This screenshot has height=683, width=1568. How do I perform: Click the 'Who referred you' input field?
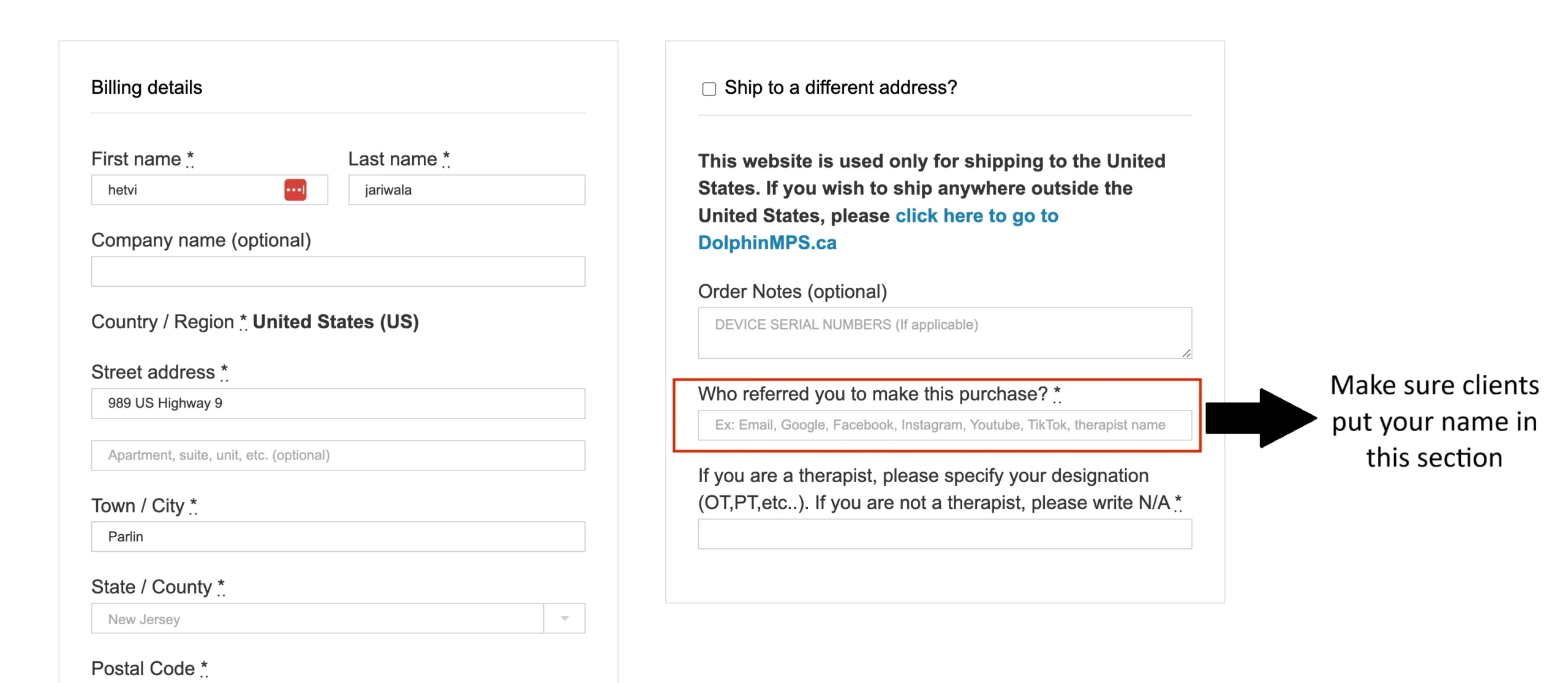click(x=944, y=425)
